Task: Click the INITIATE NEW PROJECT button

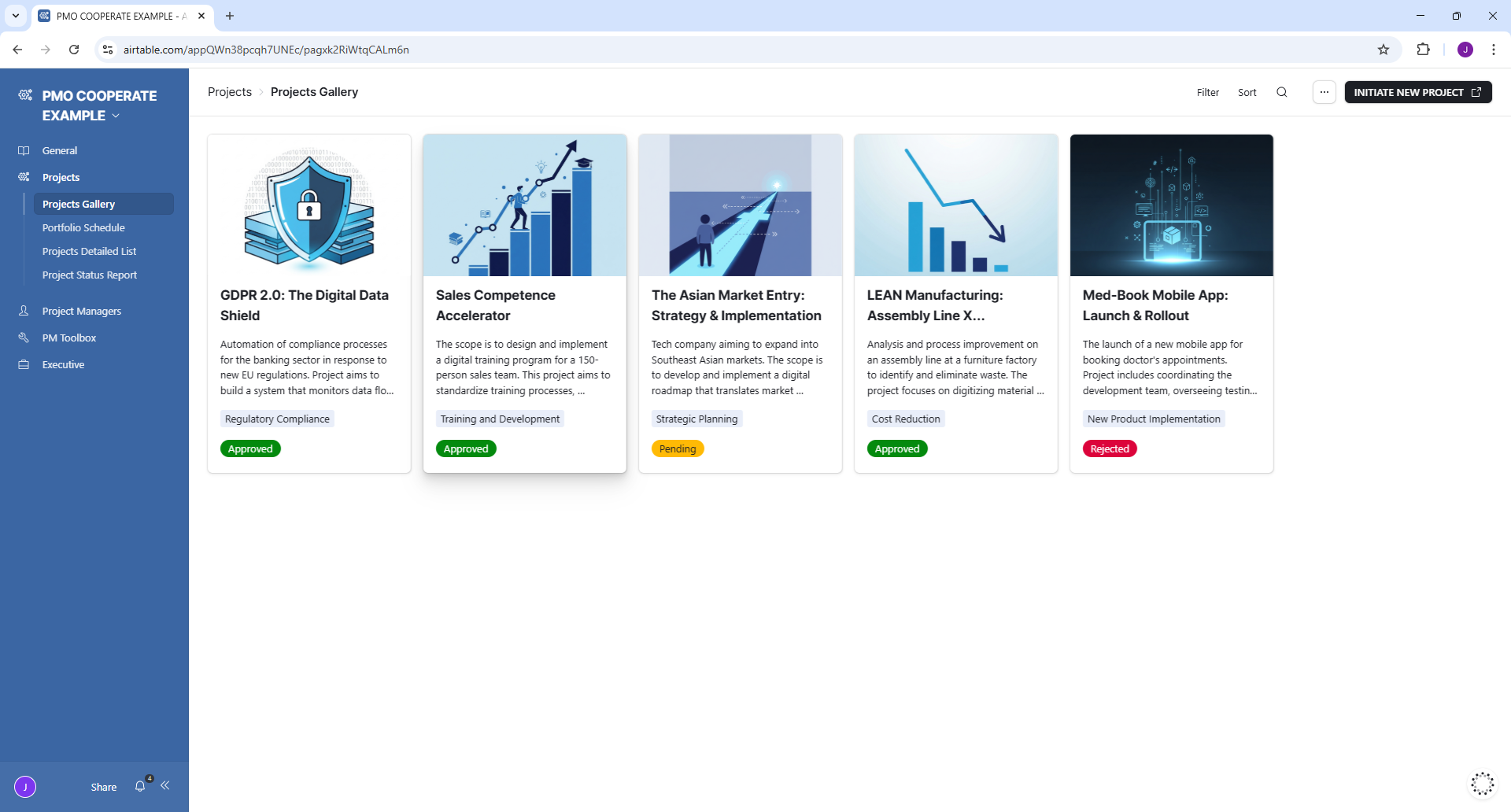Action: point(1417,92)
